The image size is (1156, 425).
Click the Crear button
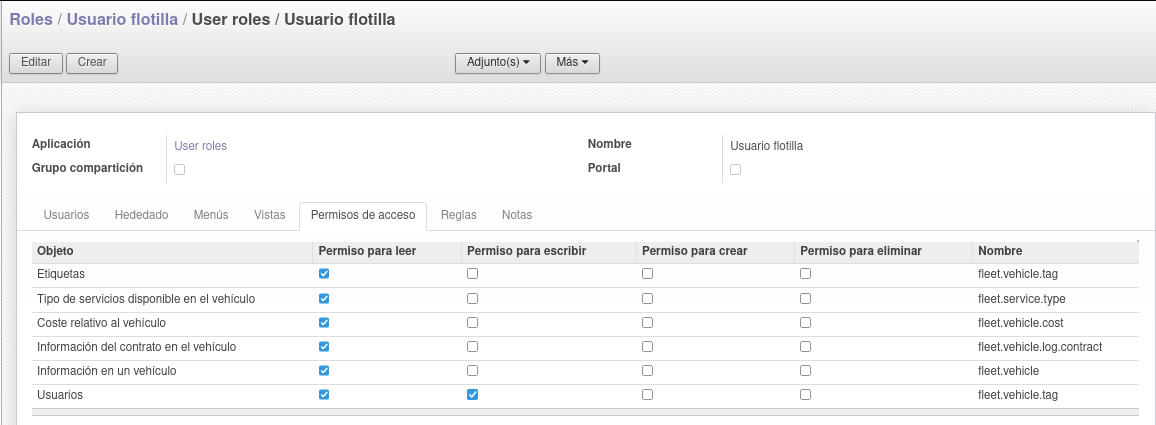tap(92, 63)
